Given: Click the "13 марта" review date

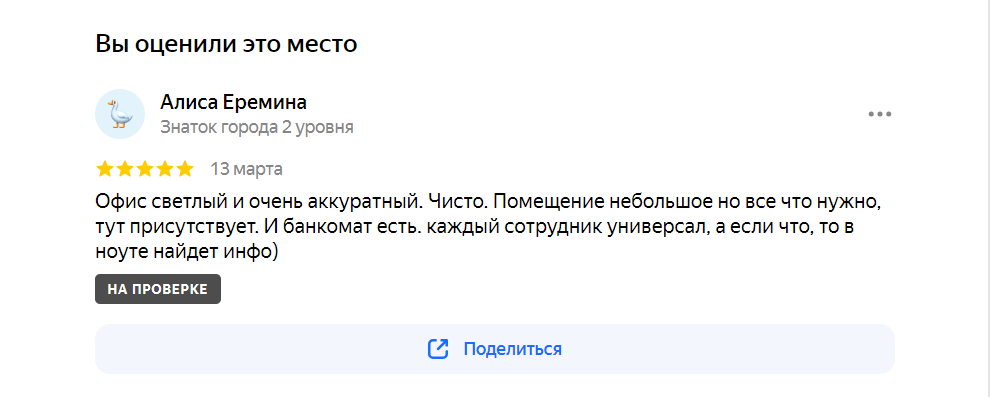Looking at the screenshot, I should [x=246, y=169].
